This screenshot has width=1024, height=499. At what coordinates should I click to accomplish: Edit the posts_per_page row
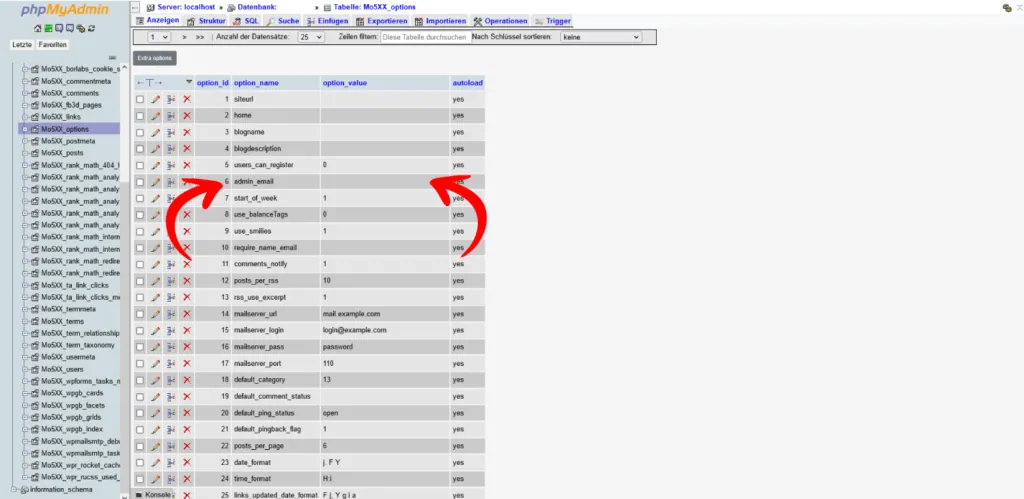click(155, 446)
